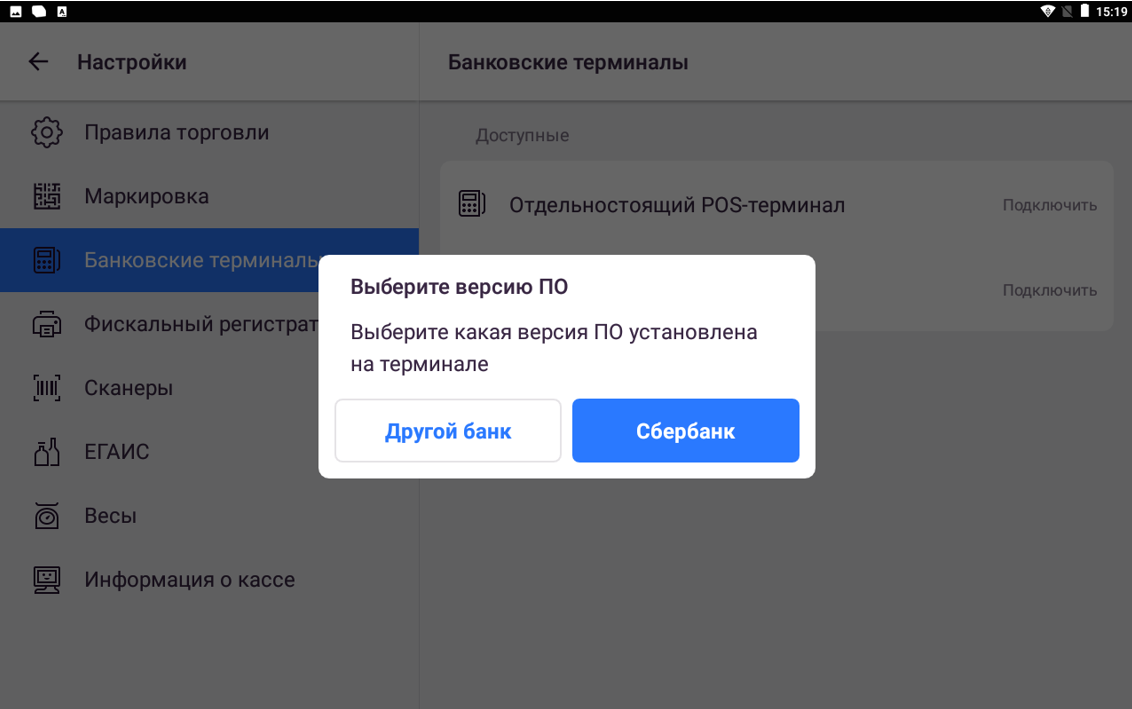Screen dimensions: 1132x709
Task: Tap the 15:19 clock in status bar
Action: pyautogui.click(x=1111, y=11)
